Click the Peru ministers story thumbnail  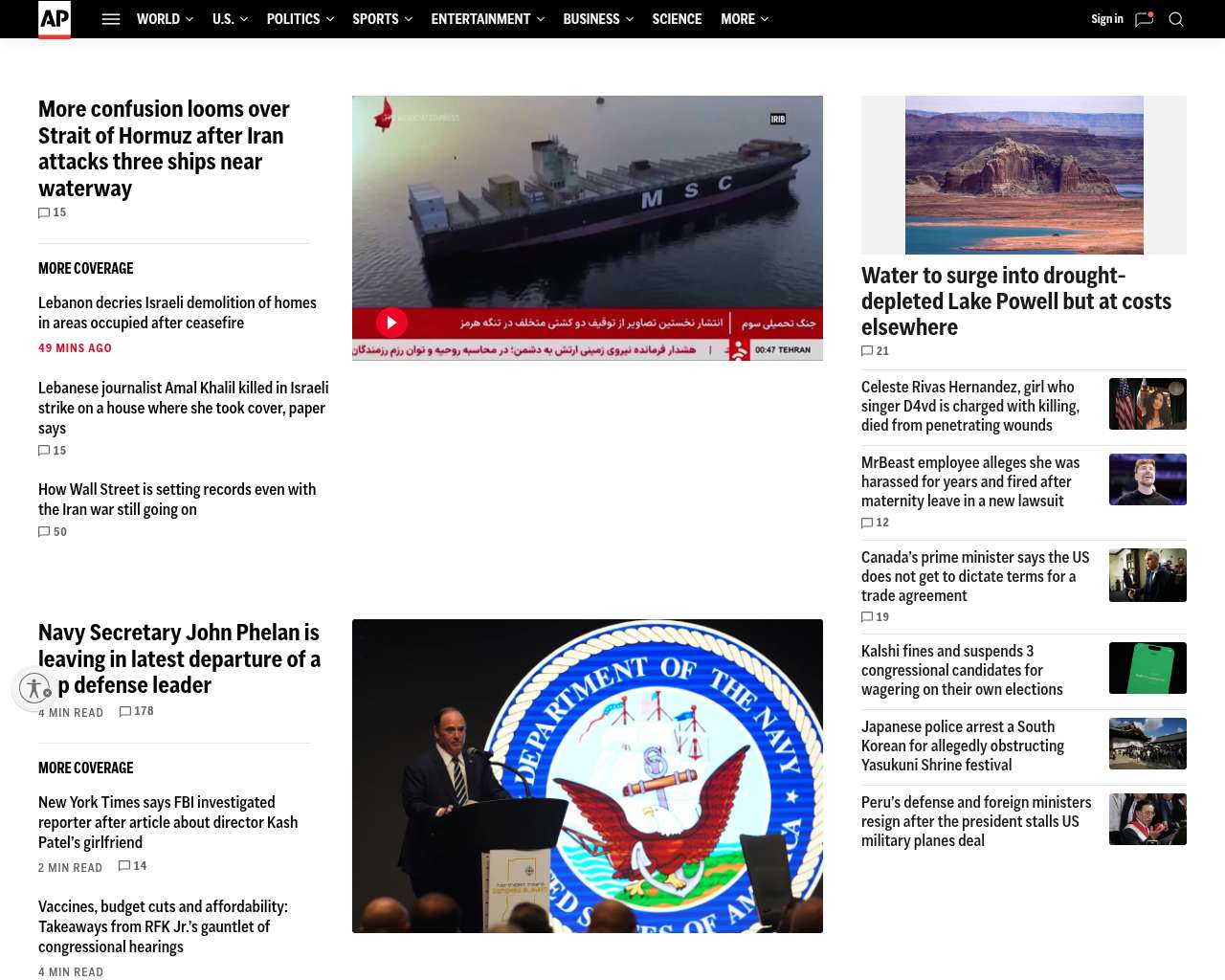(1147, 819)
